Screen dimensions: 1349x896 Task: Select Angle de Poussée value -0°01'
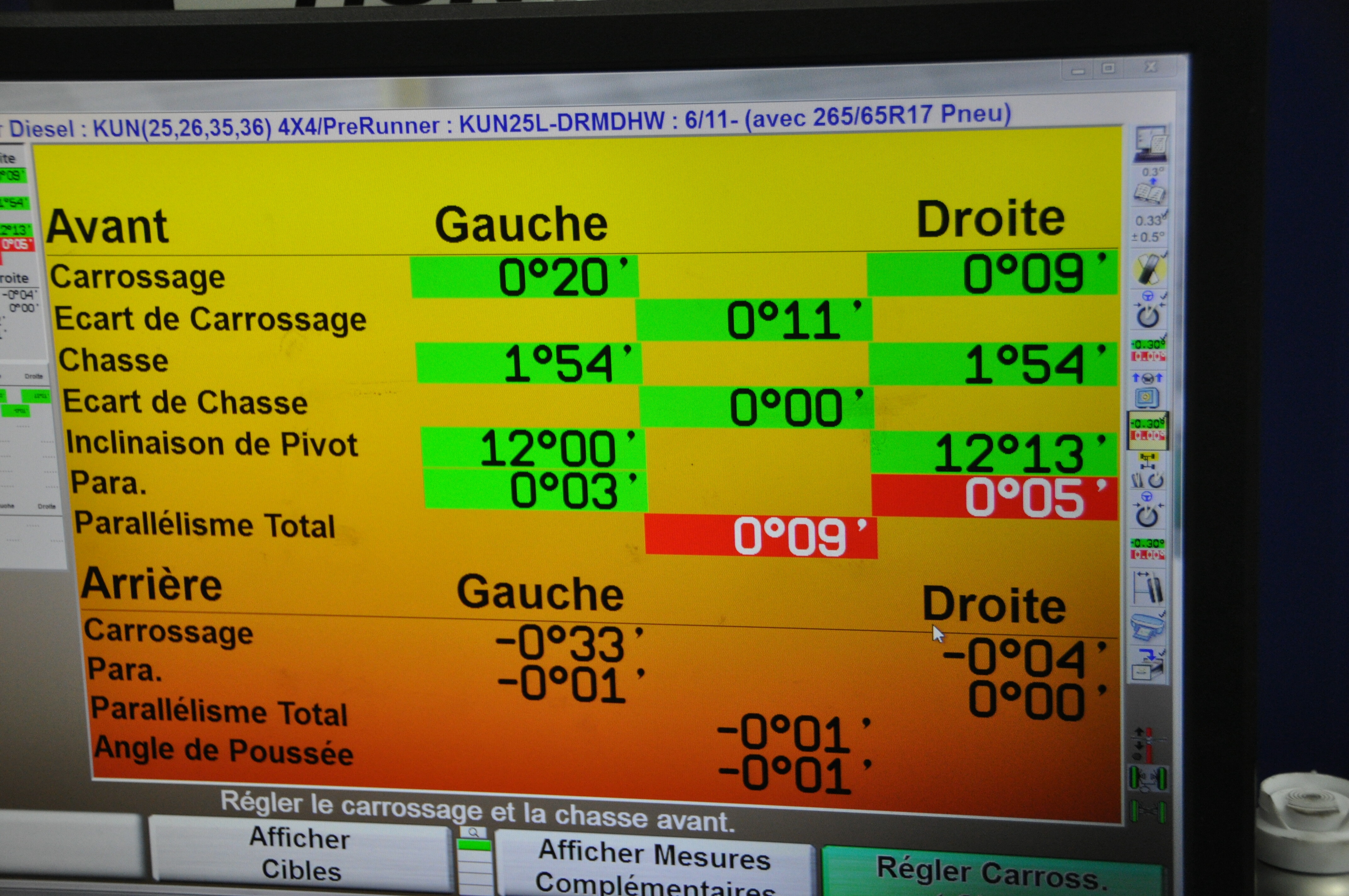(x=795, y=775)
